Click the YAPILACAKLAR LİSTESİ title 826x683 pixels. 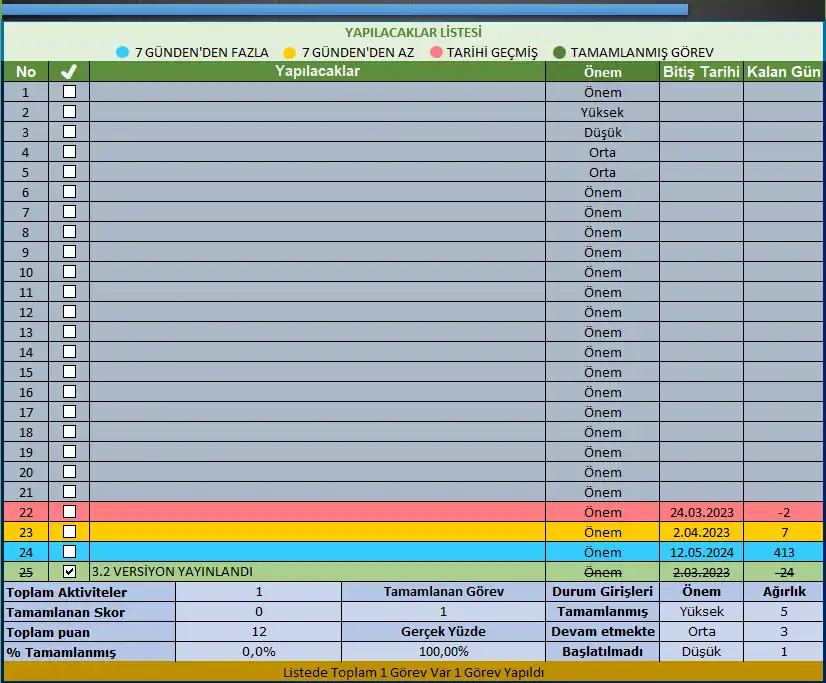[413, 32]
